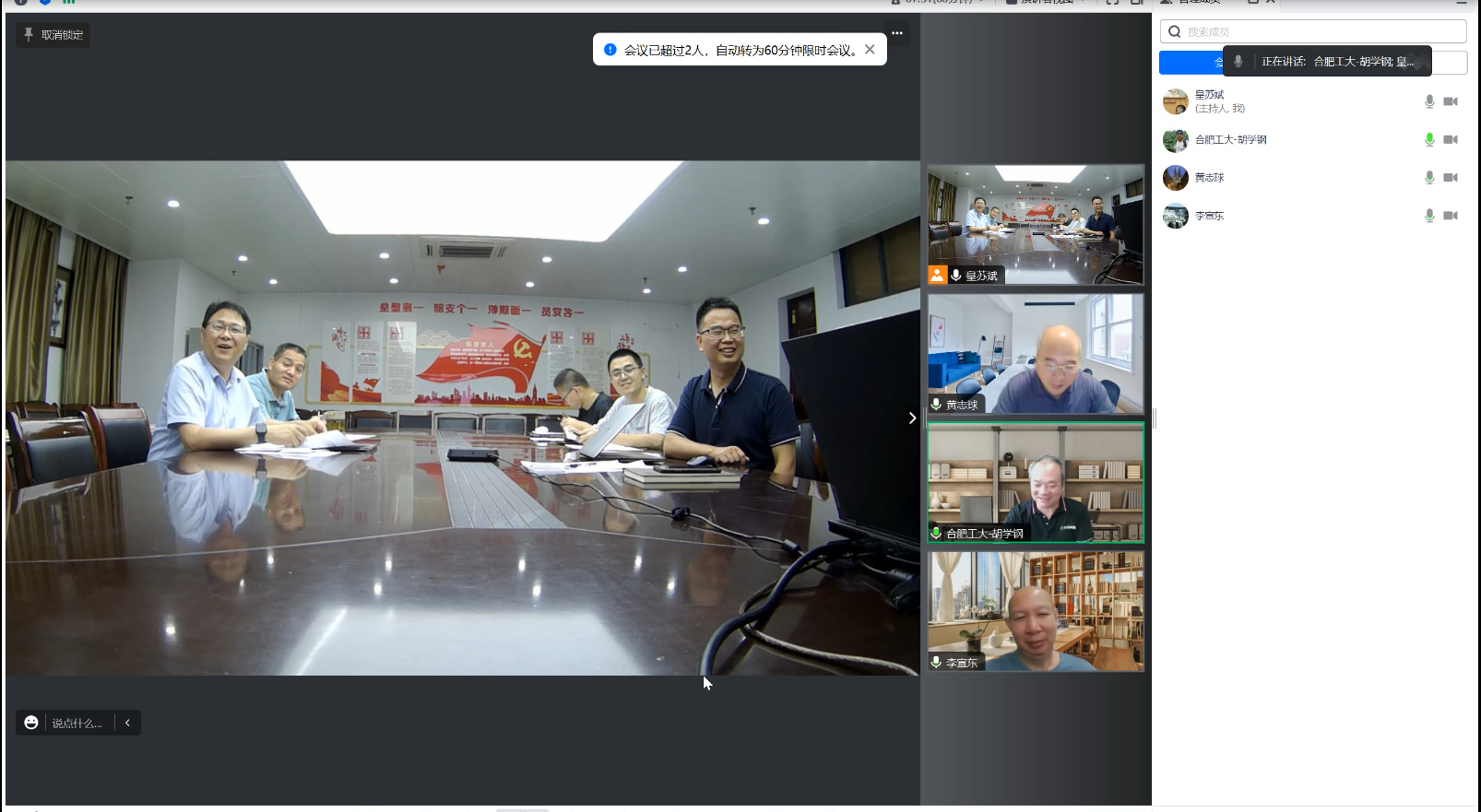Click the emoji reaction smiley icon

point(31,723)
